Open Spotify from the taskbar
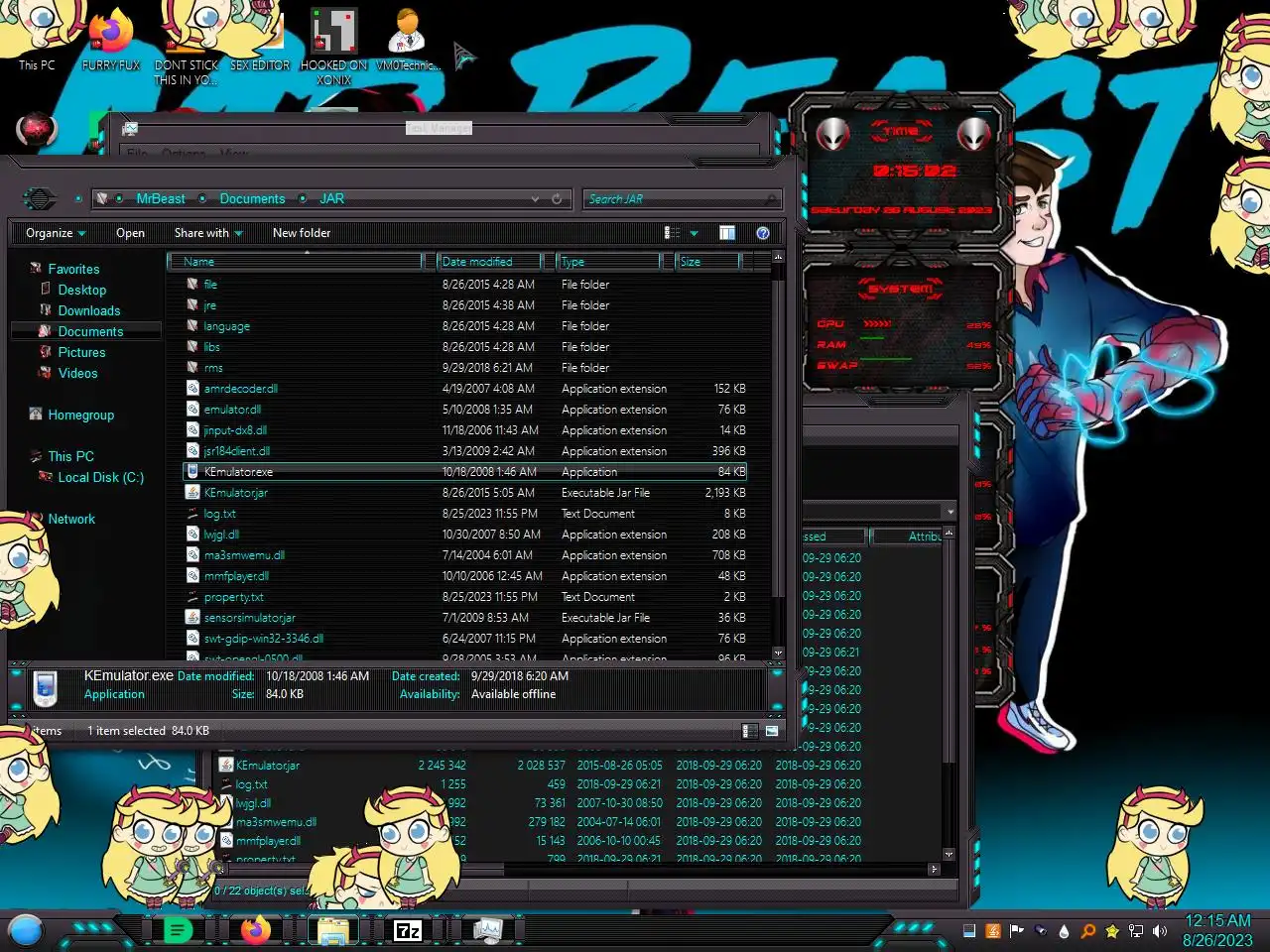 [x=178, y=930]
